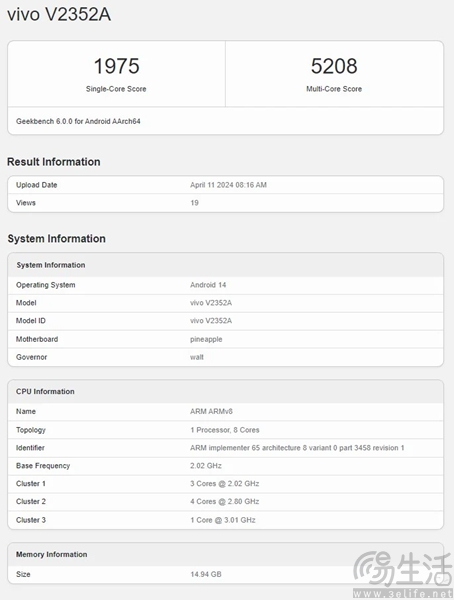Select 2.02 GHz base frequency value
454x600 pixels.
point(206,466)
